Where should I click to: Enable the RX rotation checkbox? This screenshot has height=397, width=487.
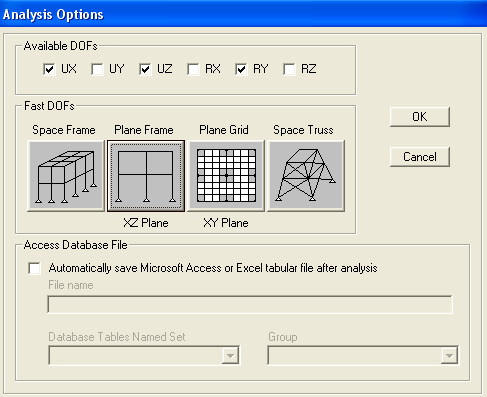click(x=193, y=69)
